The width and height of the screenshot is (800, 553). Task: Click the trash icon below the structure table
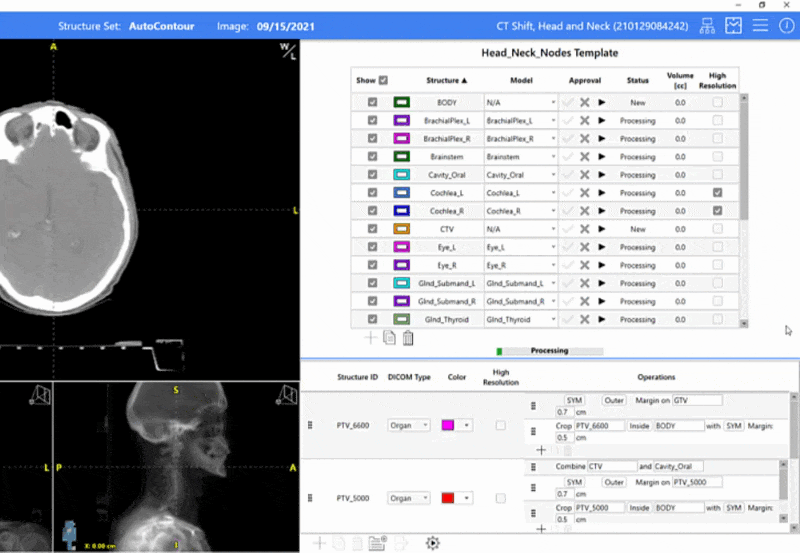(408, 338)
